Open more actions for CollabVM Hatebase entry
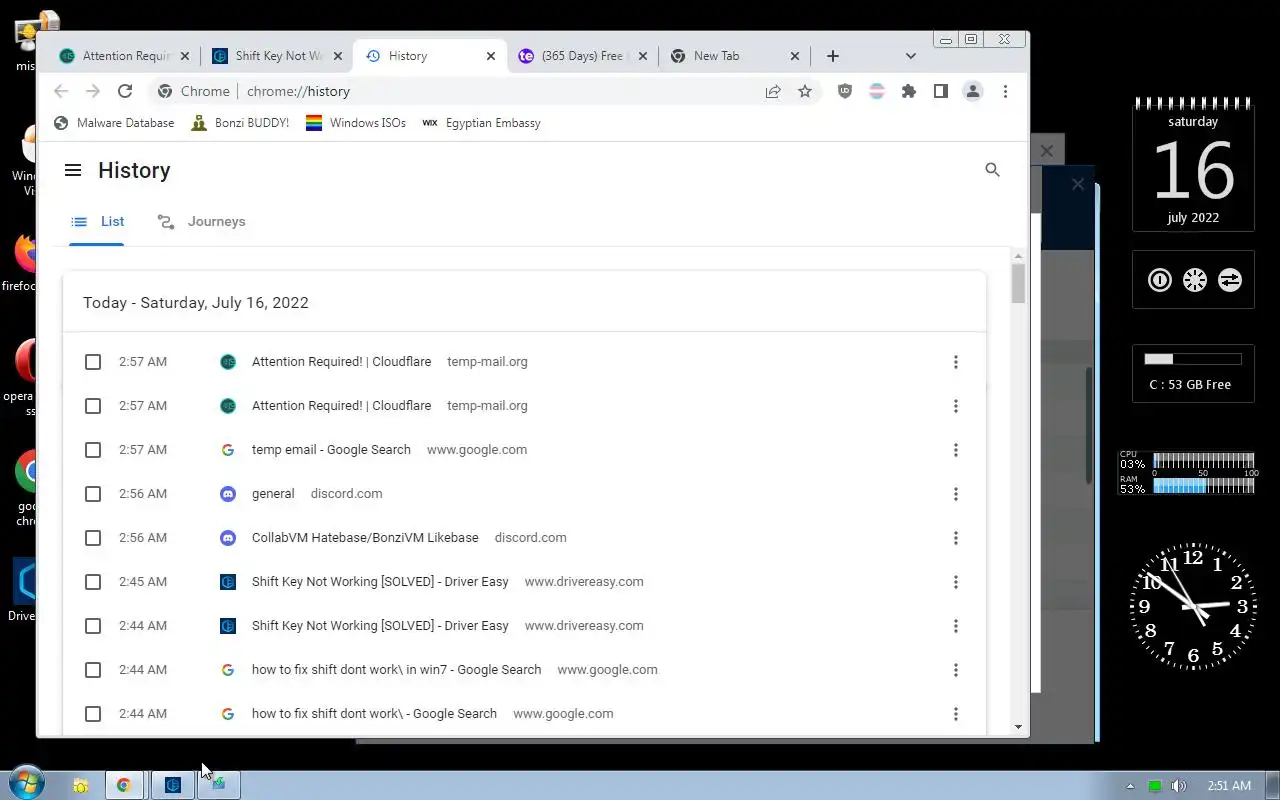Image resolution: width=1280 pixels, height=800 pixels. 956,538
